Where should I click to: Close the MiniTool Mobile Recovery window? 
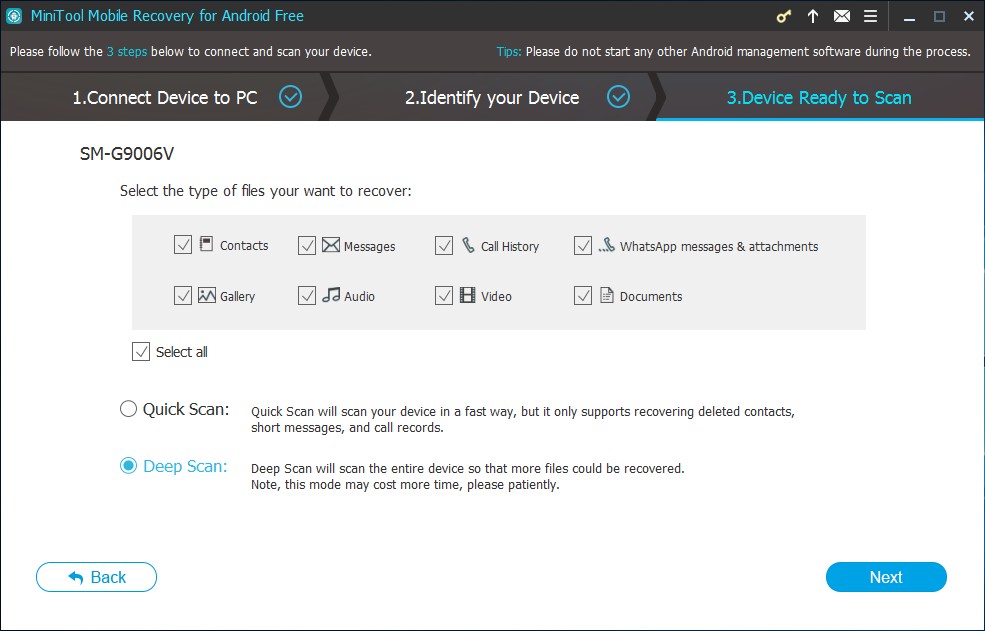click(969, 17)
